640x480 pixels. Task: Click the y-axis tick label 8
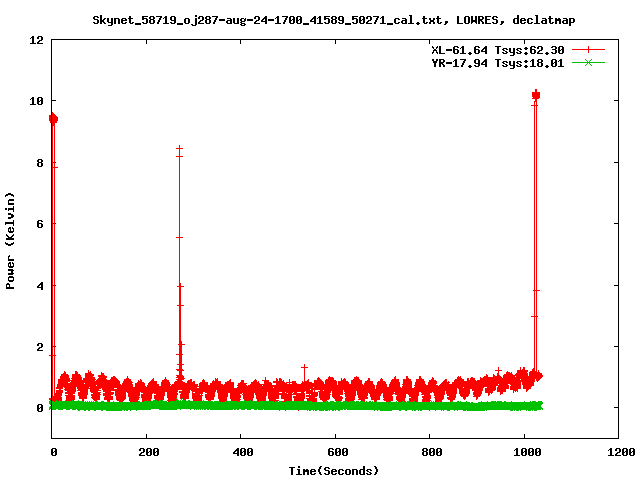tap(40, 163)
